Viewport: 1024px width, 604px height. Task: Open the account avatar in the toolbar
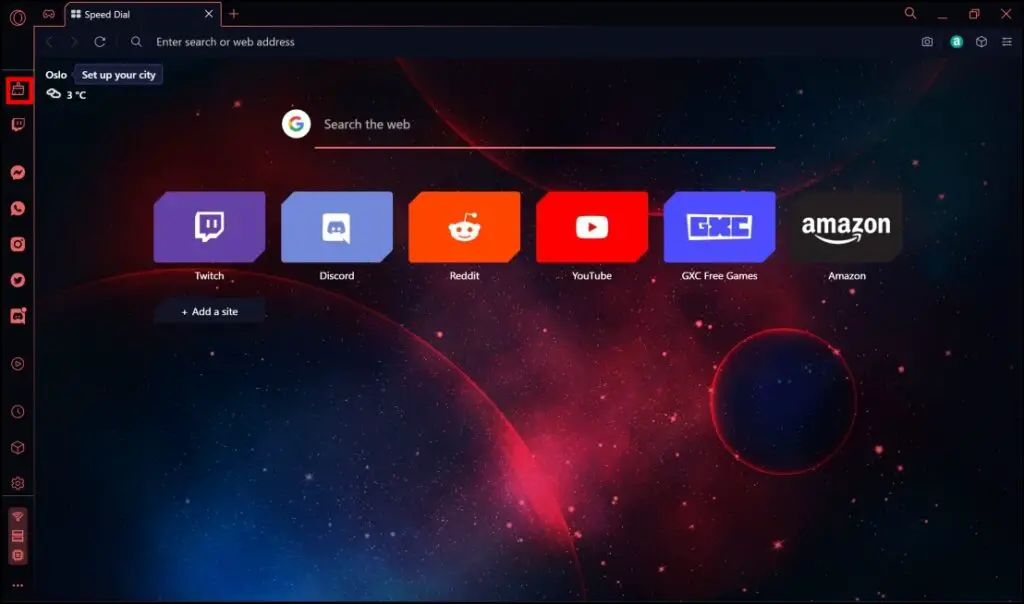coord(957,42)
